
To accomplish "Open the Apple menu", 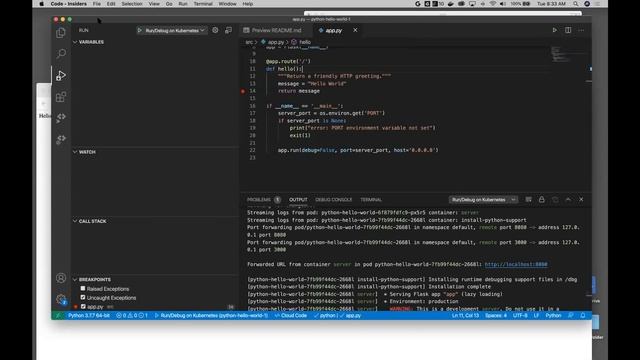I will pyautogui.click(x=41, y=4).
